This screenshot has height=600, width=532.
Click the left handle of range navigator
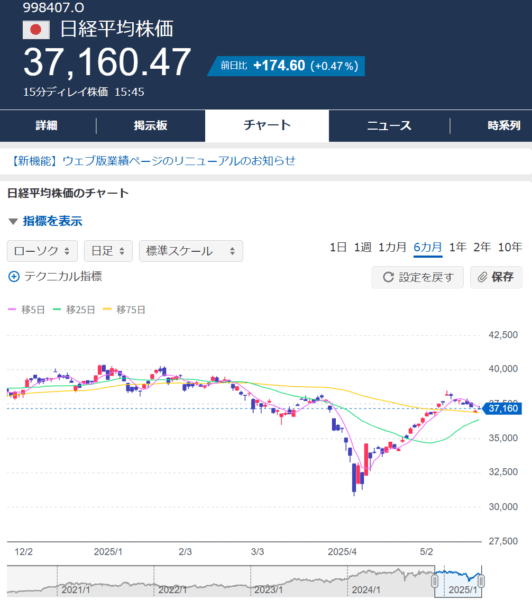pyautogui.click(x=435, y=581)
